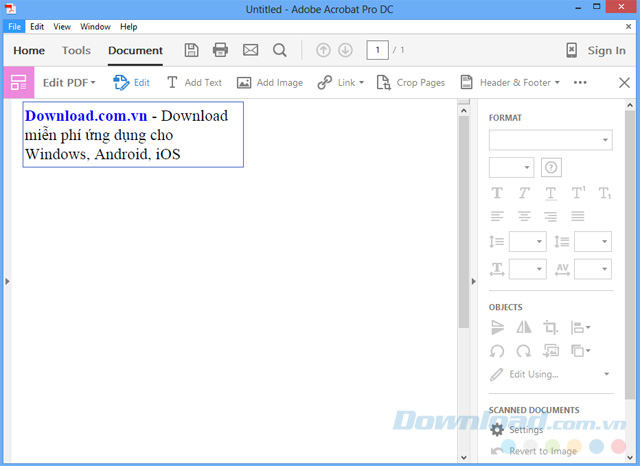Toggle subscript formatting
The image size is (640, 466).
(x=604, y=193)
